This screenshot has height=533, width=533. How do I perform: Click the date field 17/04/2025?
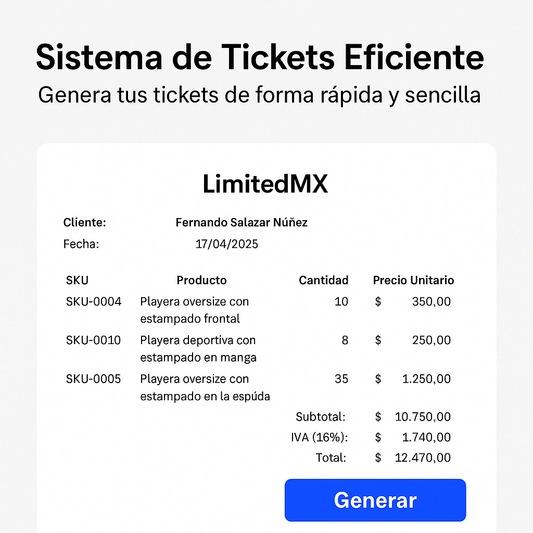227,244
